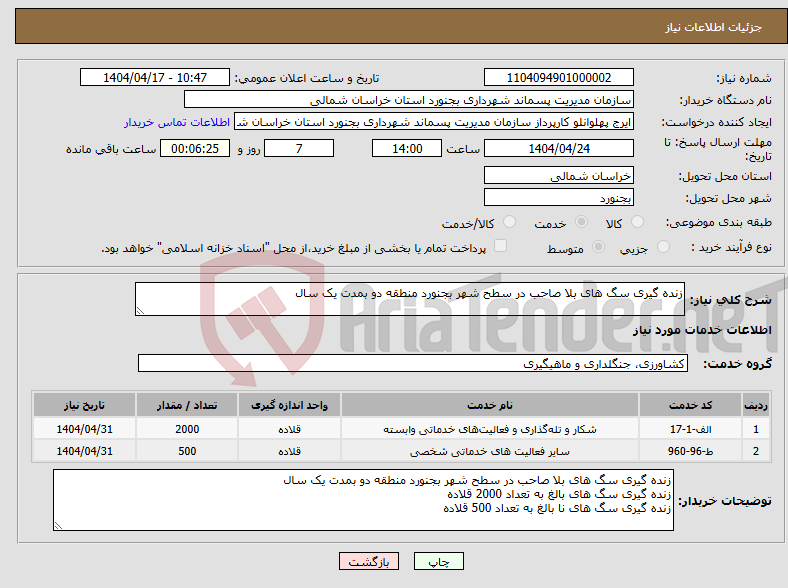Click the quantity cell 500
The width and height of the screenshot is (788, 588).
pos(187,451)
